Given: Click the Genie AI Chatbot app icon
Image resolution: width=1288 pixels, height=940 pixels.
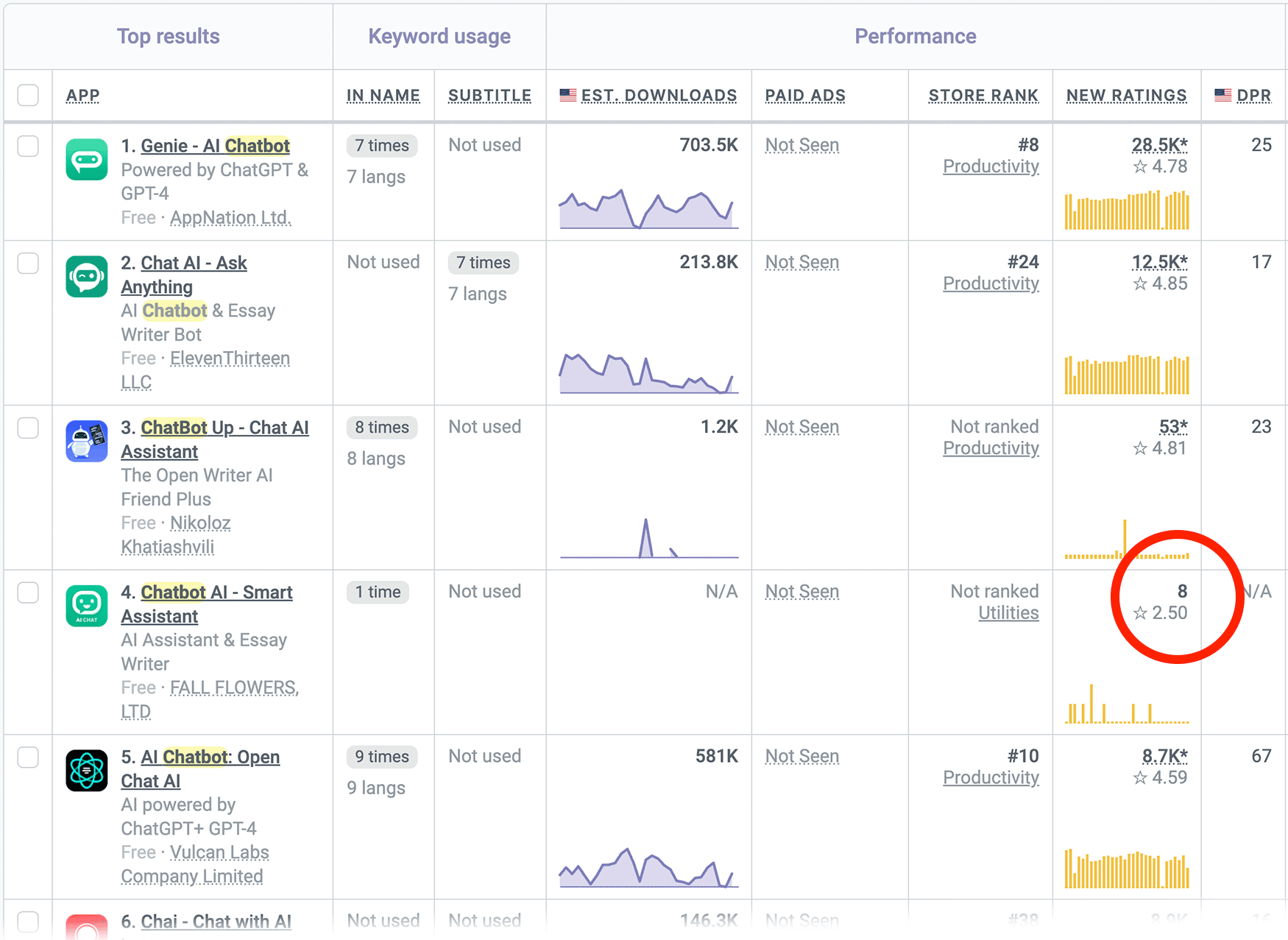Looking at the screenshot, I should (87, 160).
